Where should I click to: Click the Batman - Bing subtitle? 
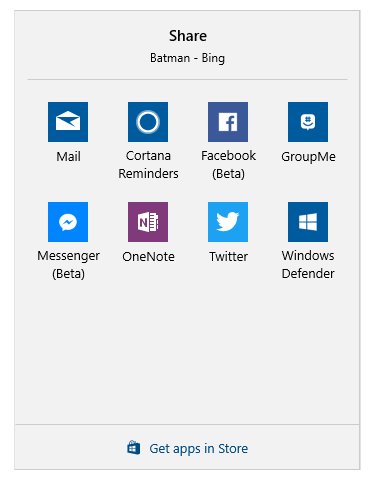pos(187,58)
